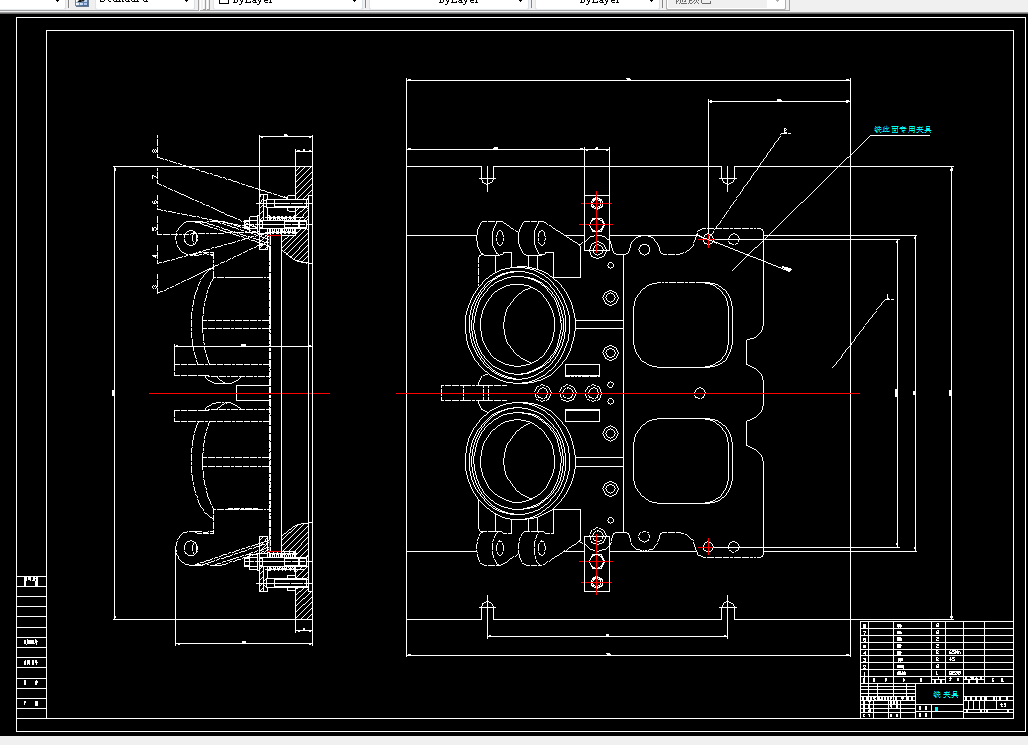
Task: Select the upper large circular bore in the front view
Action: coord(520,325)
